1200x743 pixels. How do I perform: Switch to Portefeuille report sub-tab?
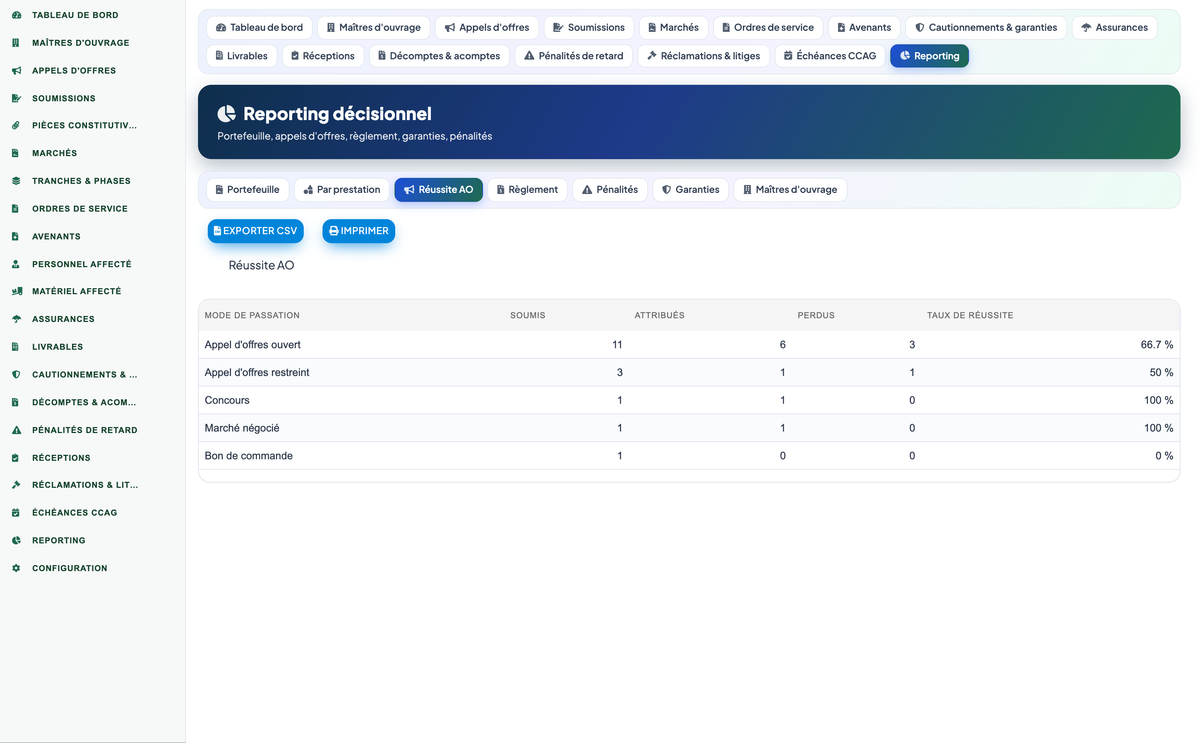(248, 189)
